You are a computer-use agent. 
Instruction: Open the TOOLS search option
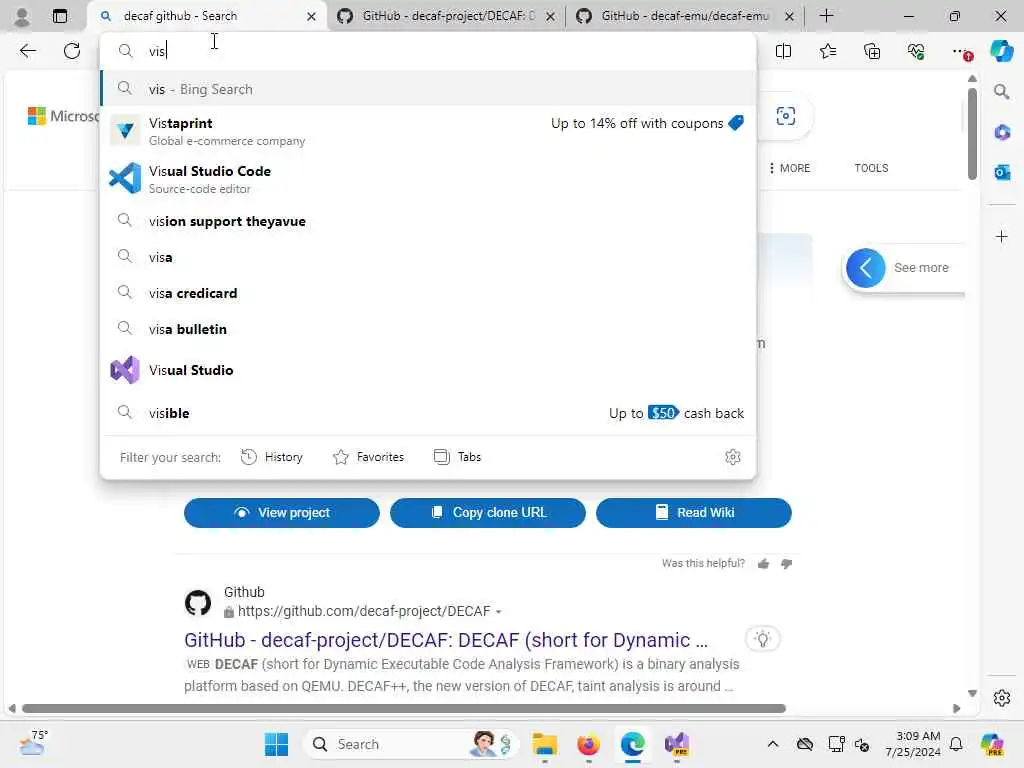click(871, 168)
